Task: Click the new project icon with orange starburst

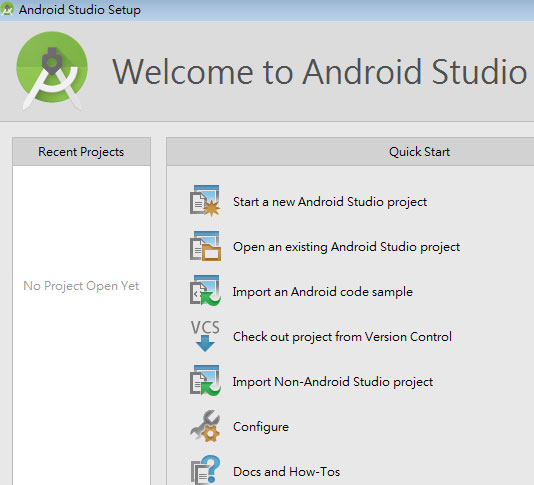Action: coord(205,201)
